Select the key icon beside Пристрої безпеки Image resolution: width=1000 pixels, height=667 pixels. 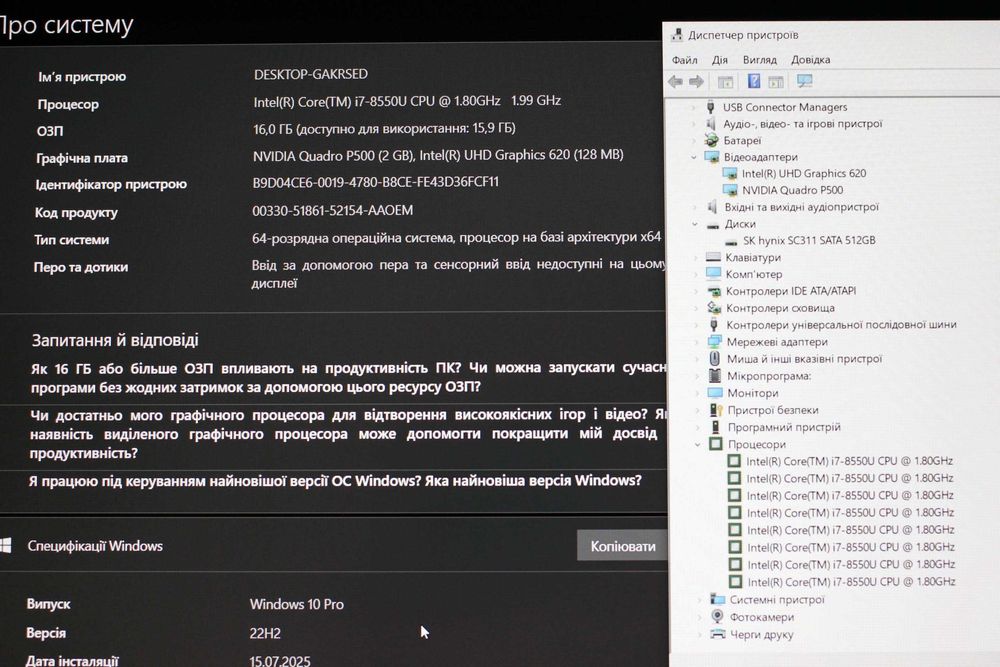pos(716,410)
